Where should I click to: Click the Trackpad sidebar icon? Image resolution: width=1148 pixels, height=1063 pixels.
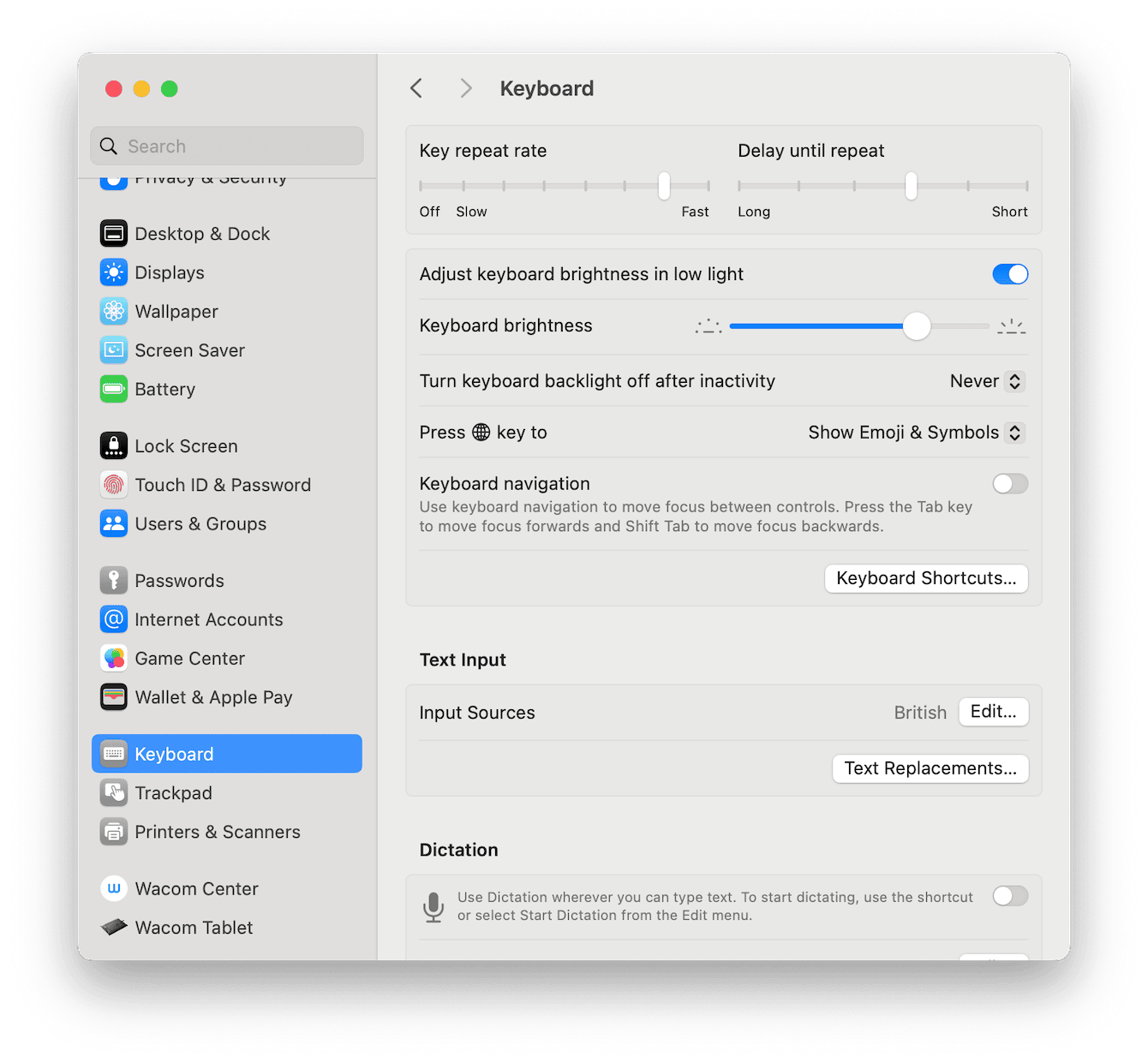click(x=114, y=792)
